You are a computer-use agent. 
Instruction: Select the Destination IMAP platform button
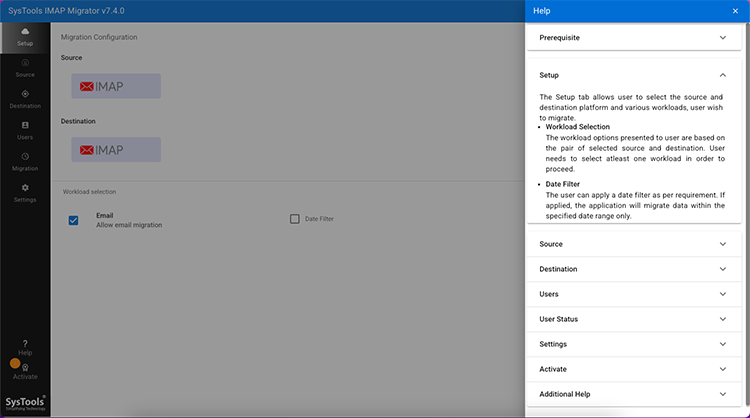[116, 150]
